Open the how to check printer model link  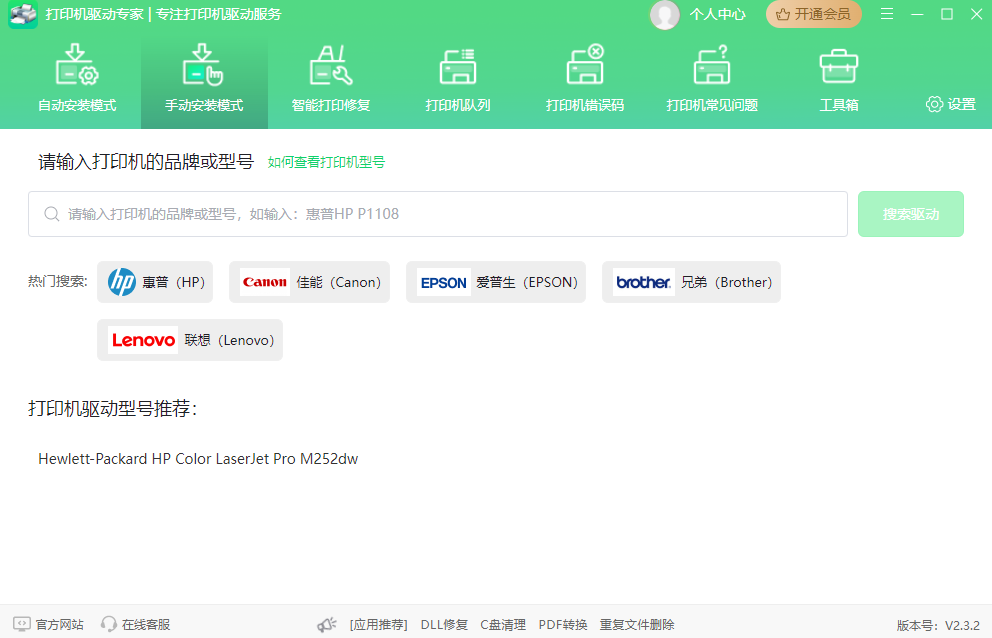(326, 162)
